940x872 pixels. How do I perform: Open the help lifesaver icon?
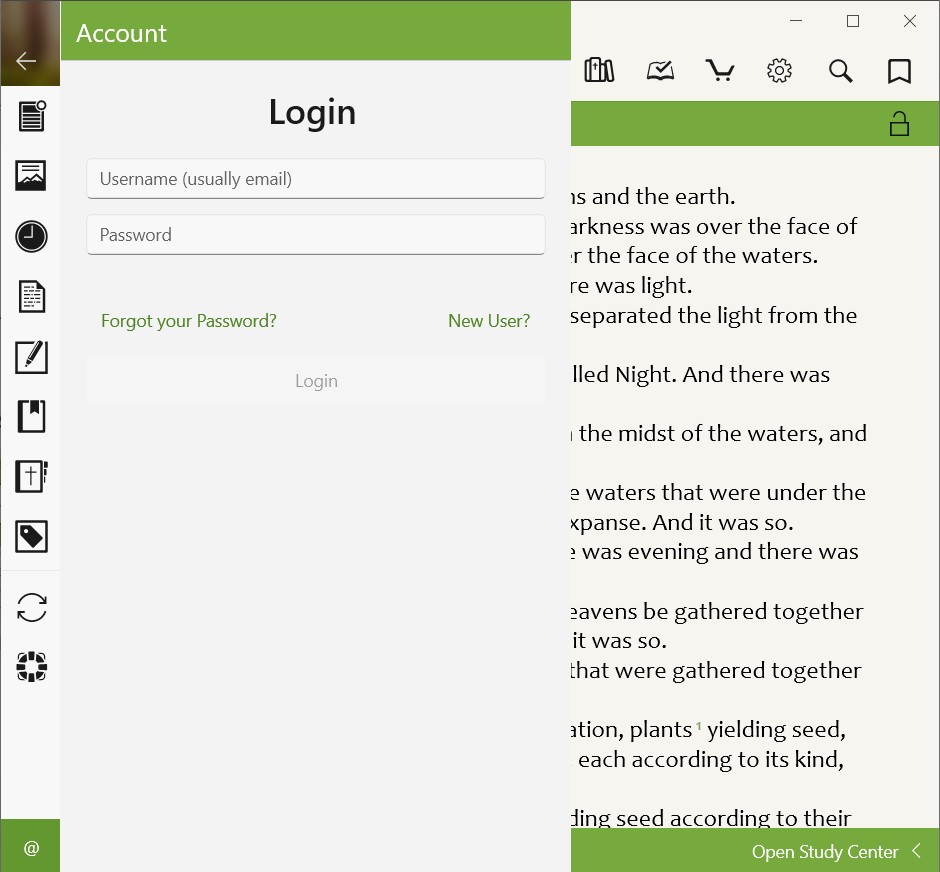pyautogui.click(x=31, y=667)
